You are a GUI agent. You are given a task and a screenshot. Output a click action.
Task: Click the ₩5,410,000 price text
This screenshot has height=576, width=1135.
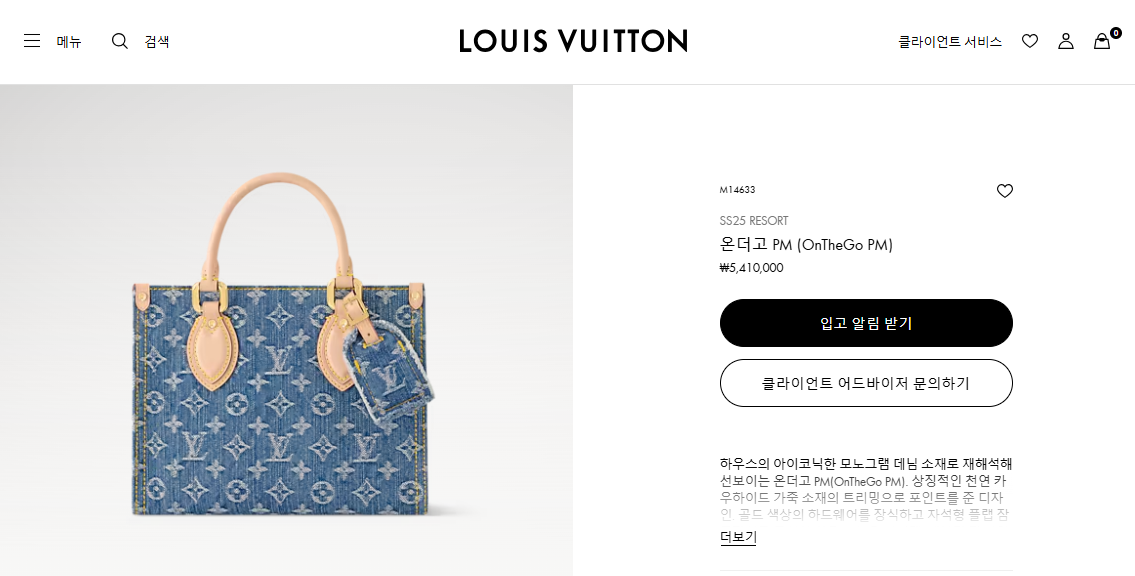pyautogui.click(x=751, y=268)
